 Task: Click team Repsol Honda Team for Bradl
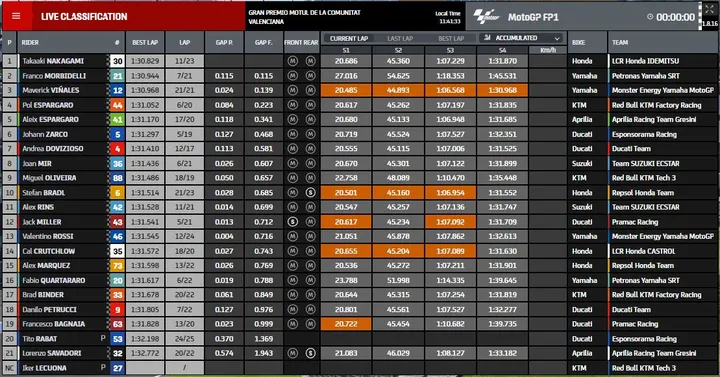click(643, 193)
